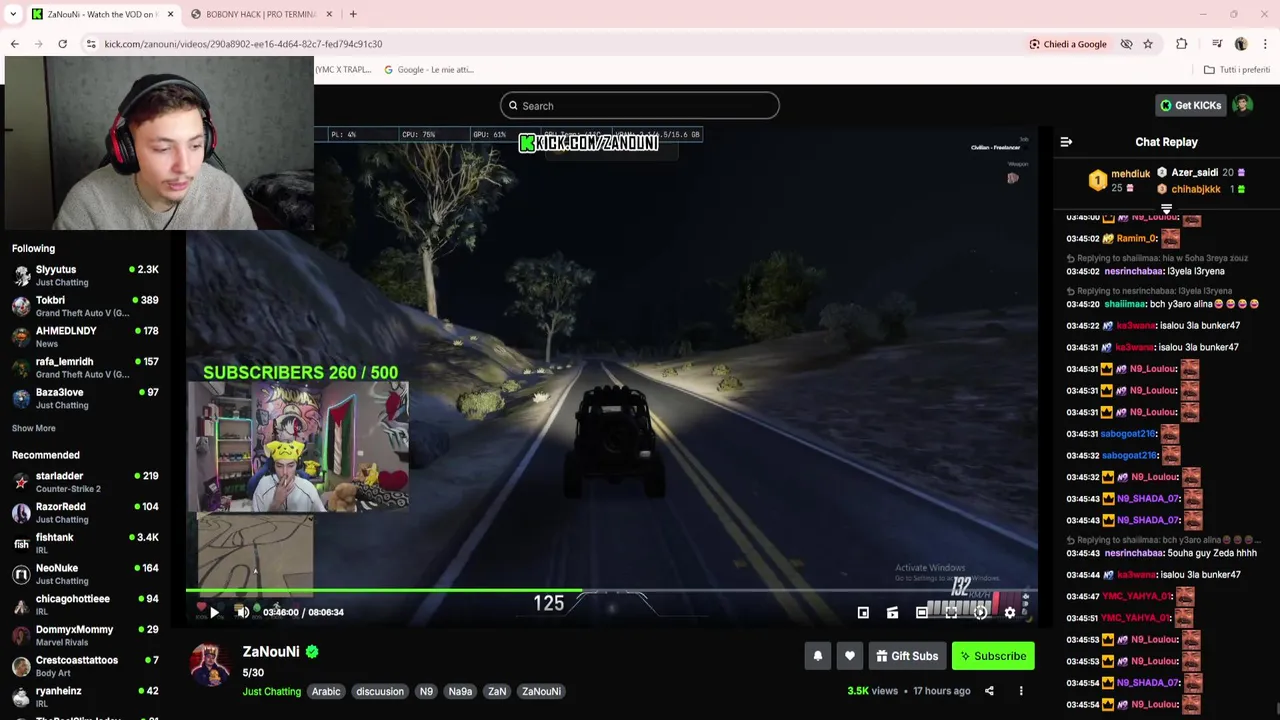Toggle the notification bell for ZaNouNi
The height and width of the screenshot is (720, 1280).
coord(817,656)
